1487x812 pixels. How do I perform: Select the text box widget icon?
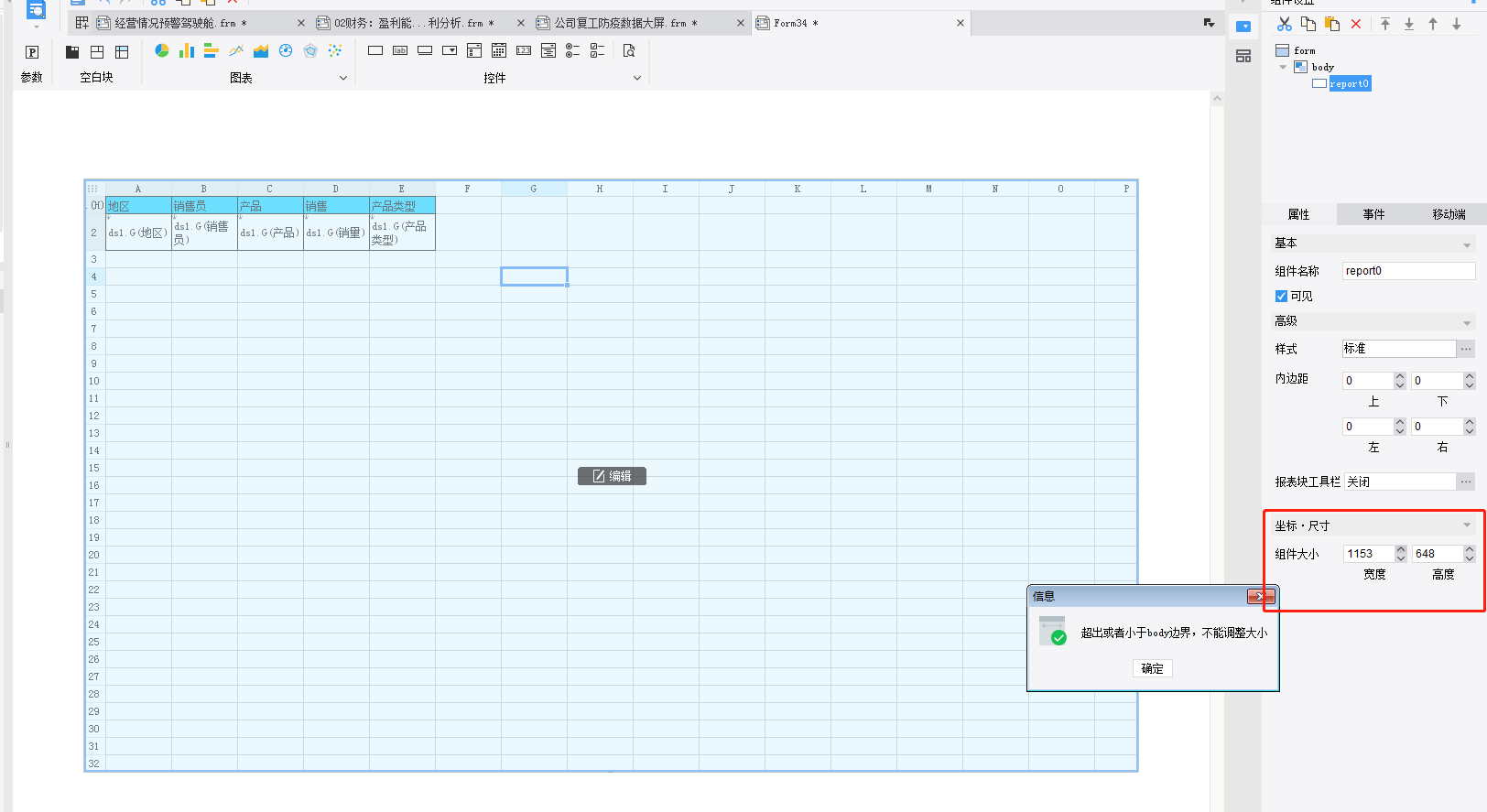(x=375, y=50)
